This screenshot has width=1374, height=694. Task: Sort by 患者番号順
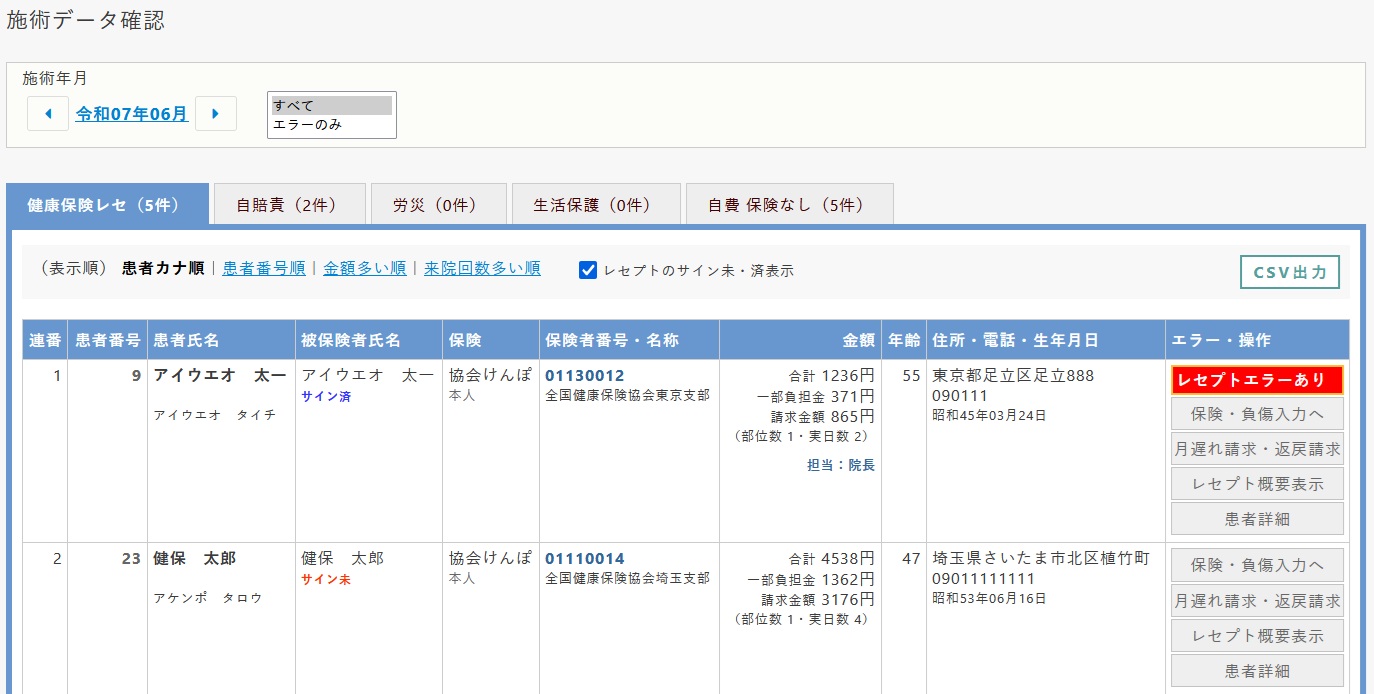(264, 268)
